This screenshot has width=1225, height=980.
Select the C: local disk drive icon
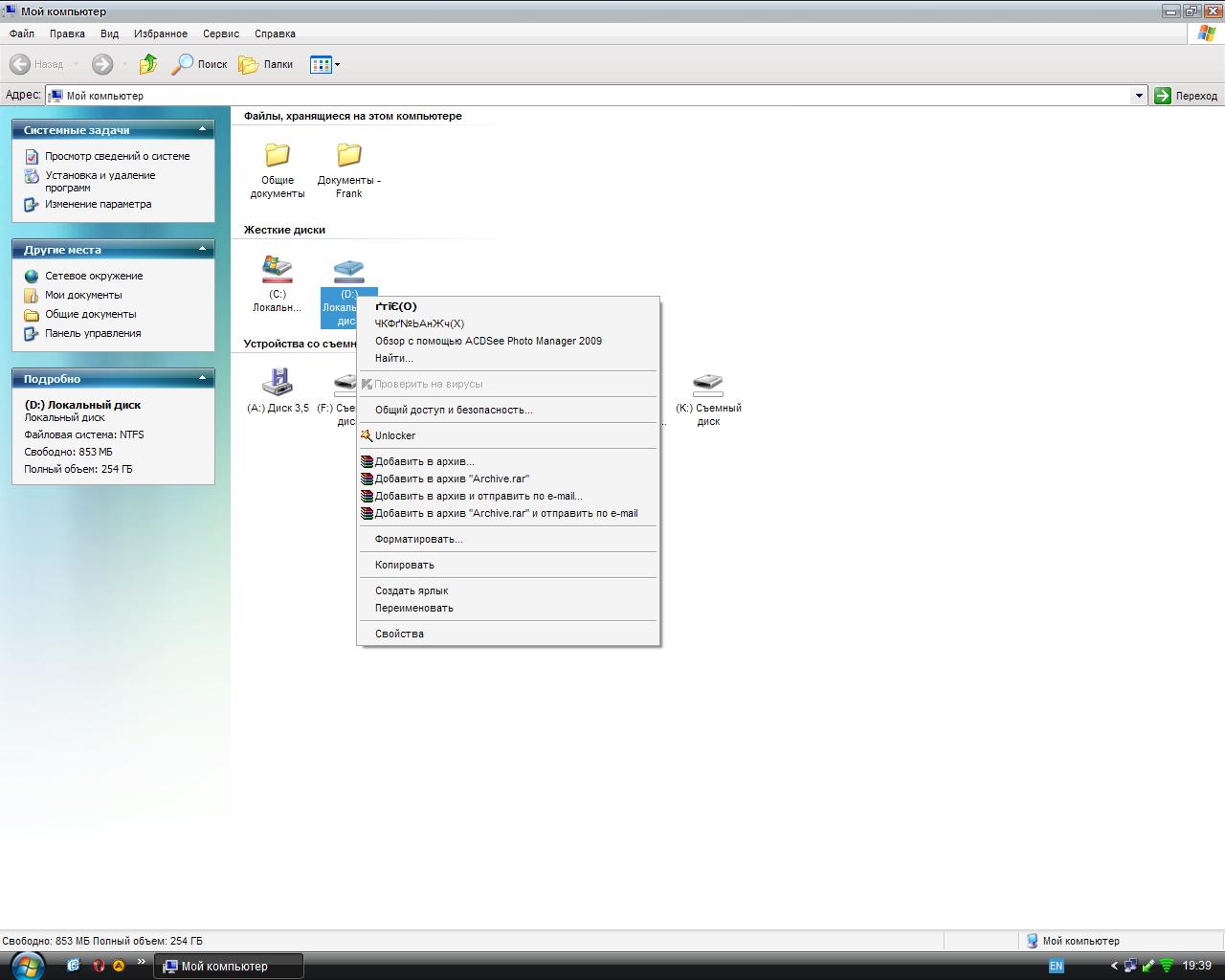(x=278, y=269)
